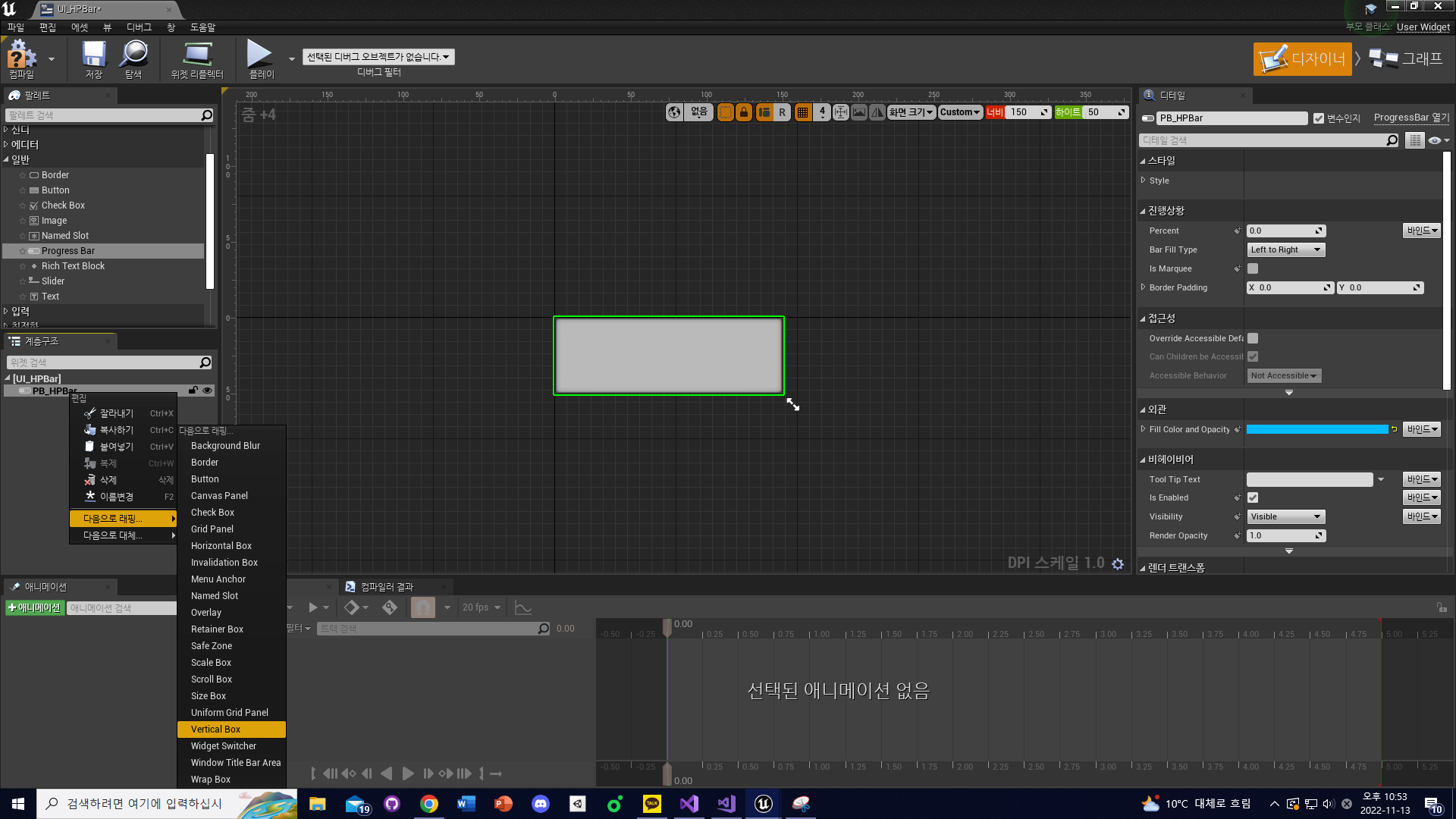Image resolution: width=1456 pixels, height=819 pixels.
Task: Toggle PB_HPBar visibility eye icon
Action: (207, 391)
